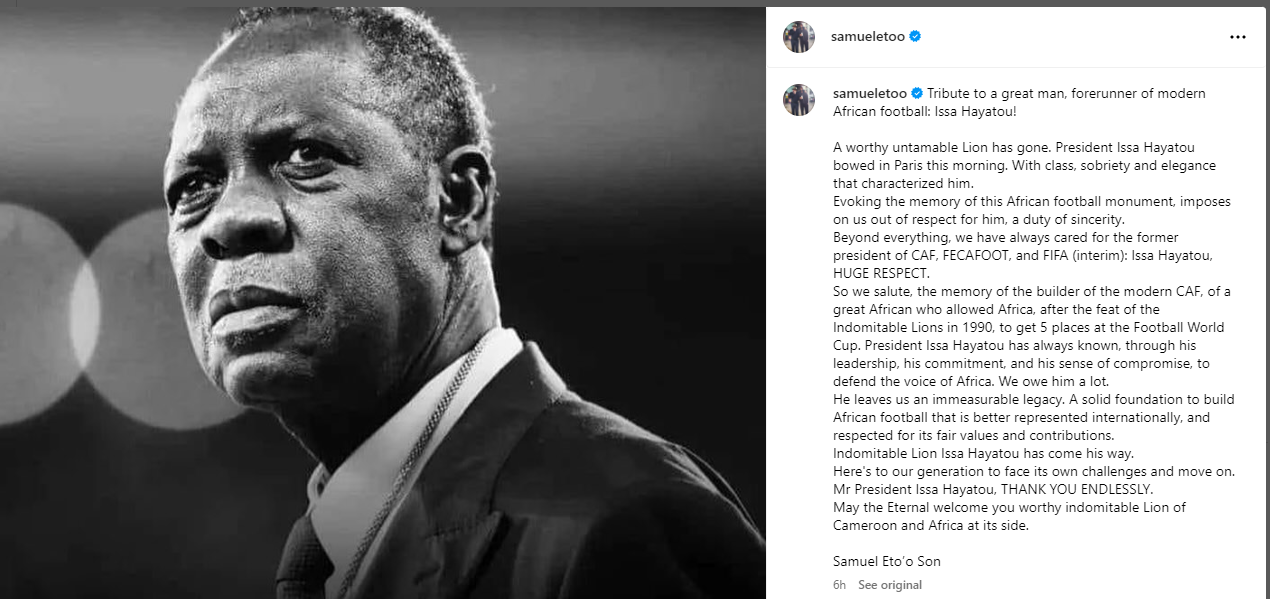Click the verified badge in post header

pyautogui.click(x=915, y=37)
